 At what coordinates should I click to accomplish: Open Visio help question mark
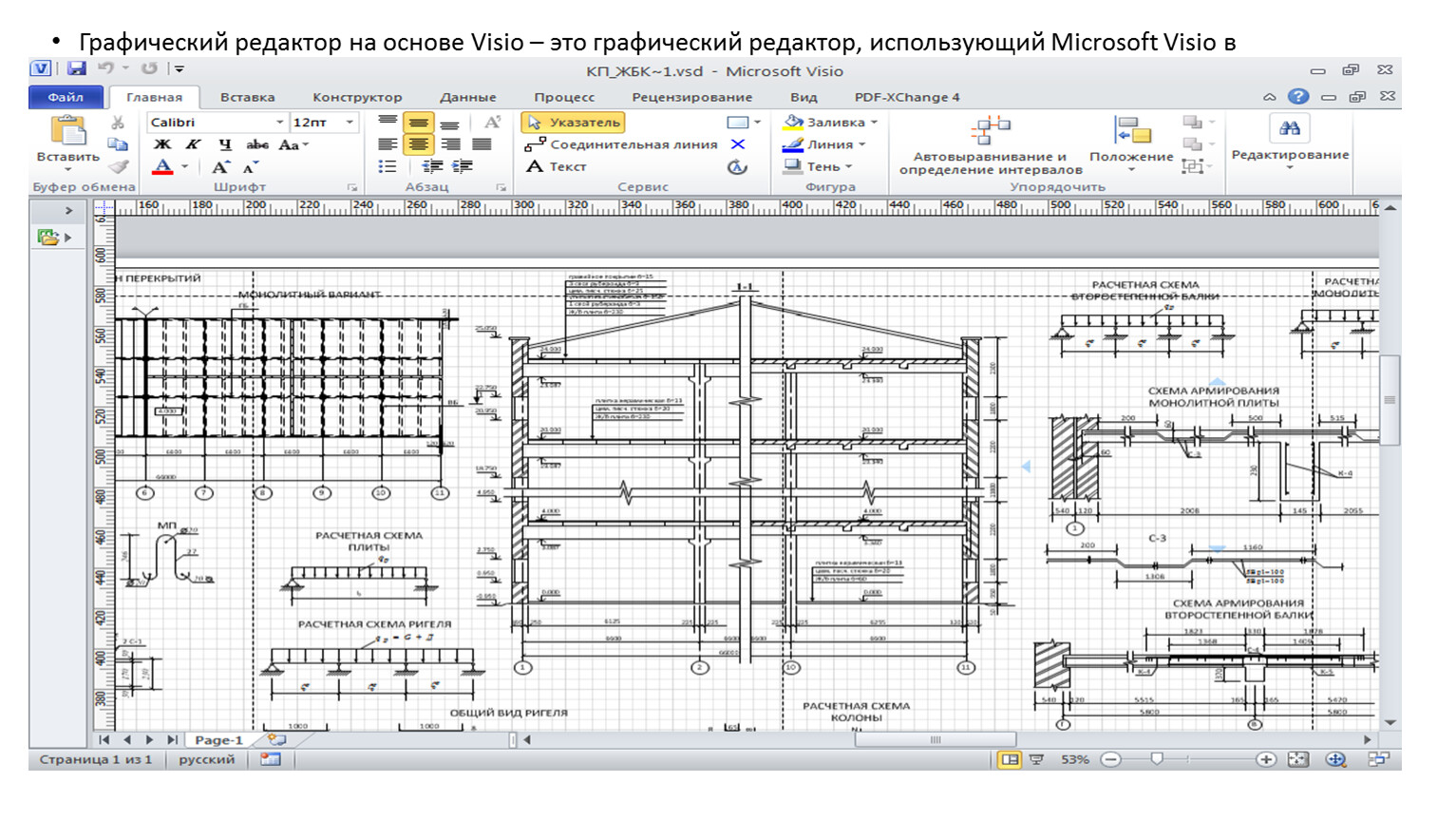[x=1298, y=96]
